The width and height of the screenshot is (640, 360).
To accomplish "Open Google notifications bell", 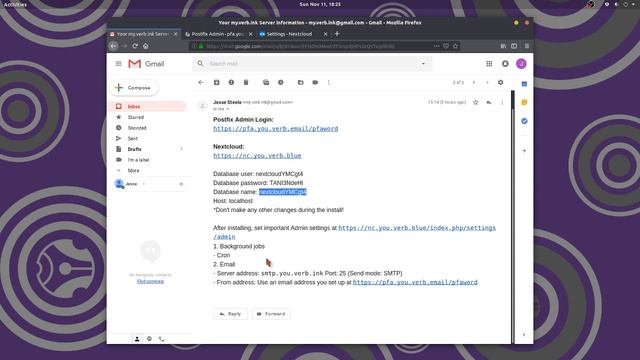I will (x=505, y=64).
